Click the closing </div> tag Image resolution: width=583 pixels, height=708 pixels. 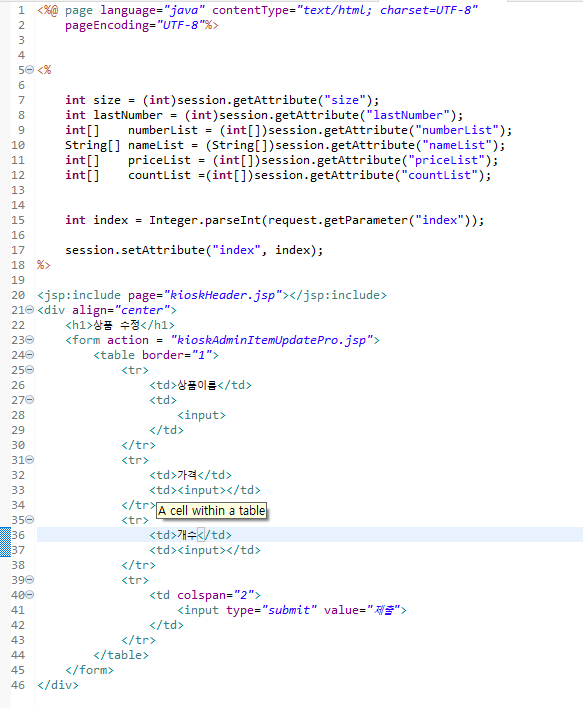click(x=58, y=685)
